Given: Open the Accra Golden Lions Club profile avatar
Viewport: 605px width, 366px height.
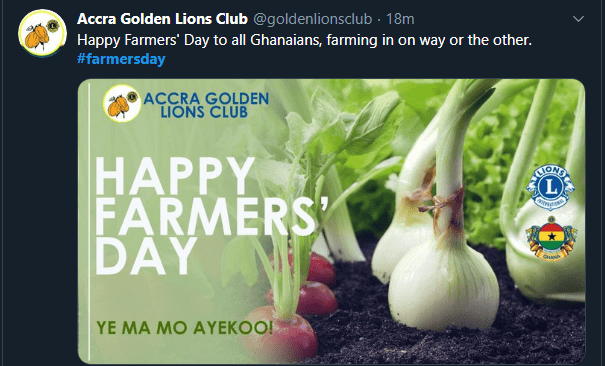Looking at the screenshot, I should [42, 33].
